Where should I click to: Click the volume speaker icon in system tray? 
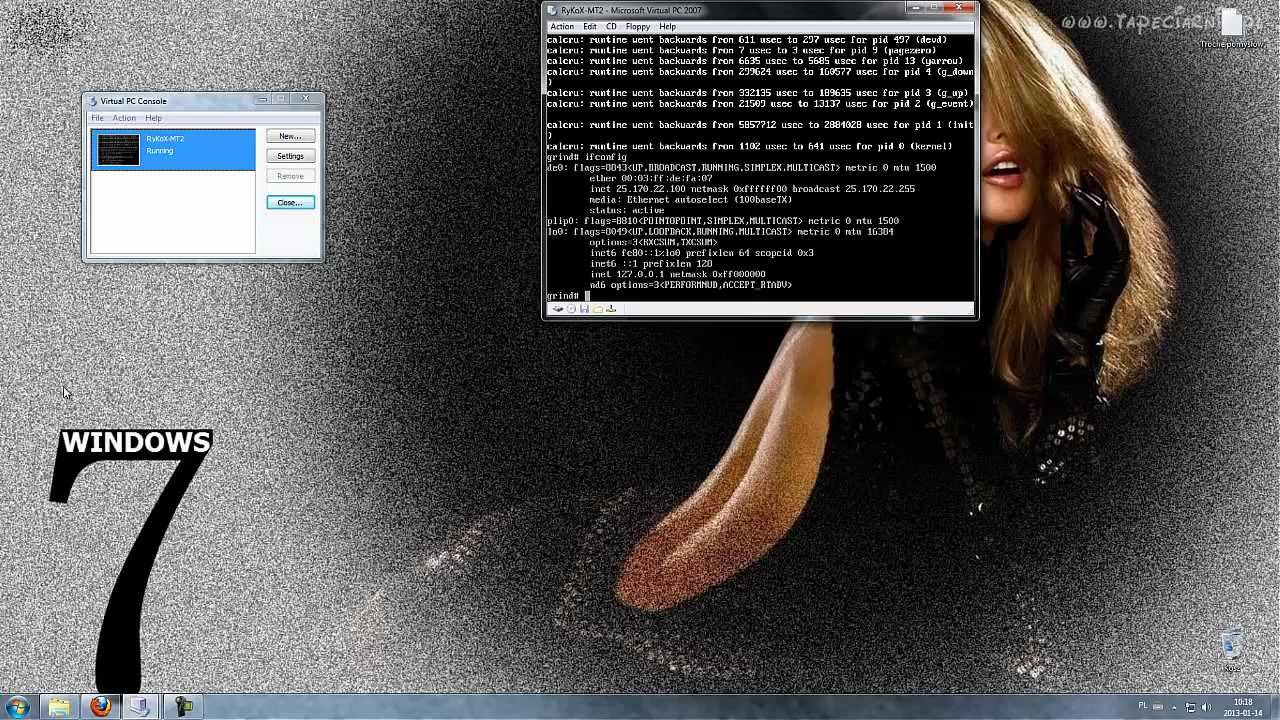pyautogui.click(x=1207, y=707)
